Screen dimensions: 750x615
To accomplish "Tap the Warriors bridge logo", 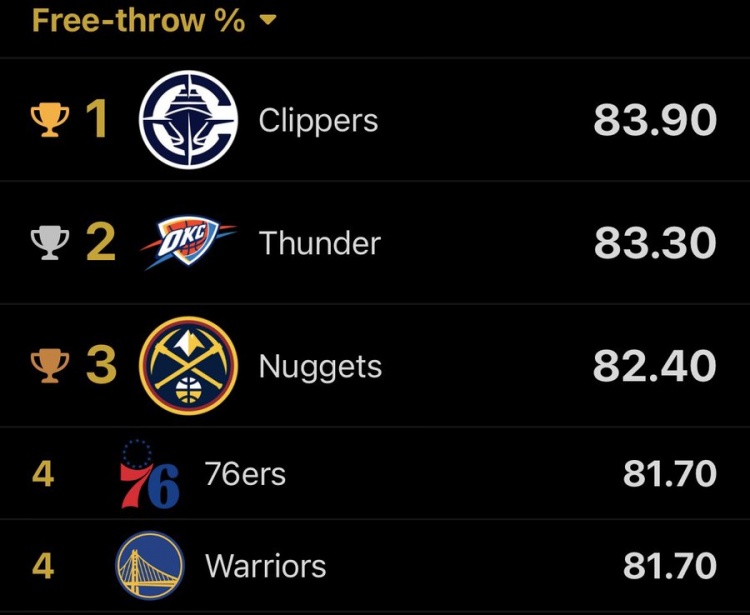I will [150, 566].
